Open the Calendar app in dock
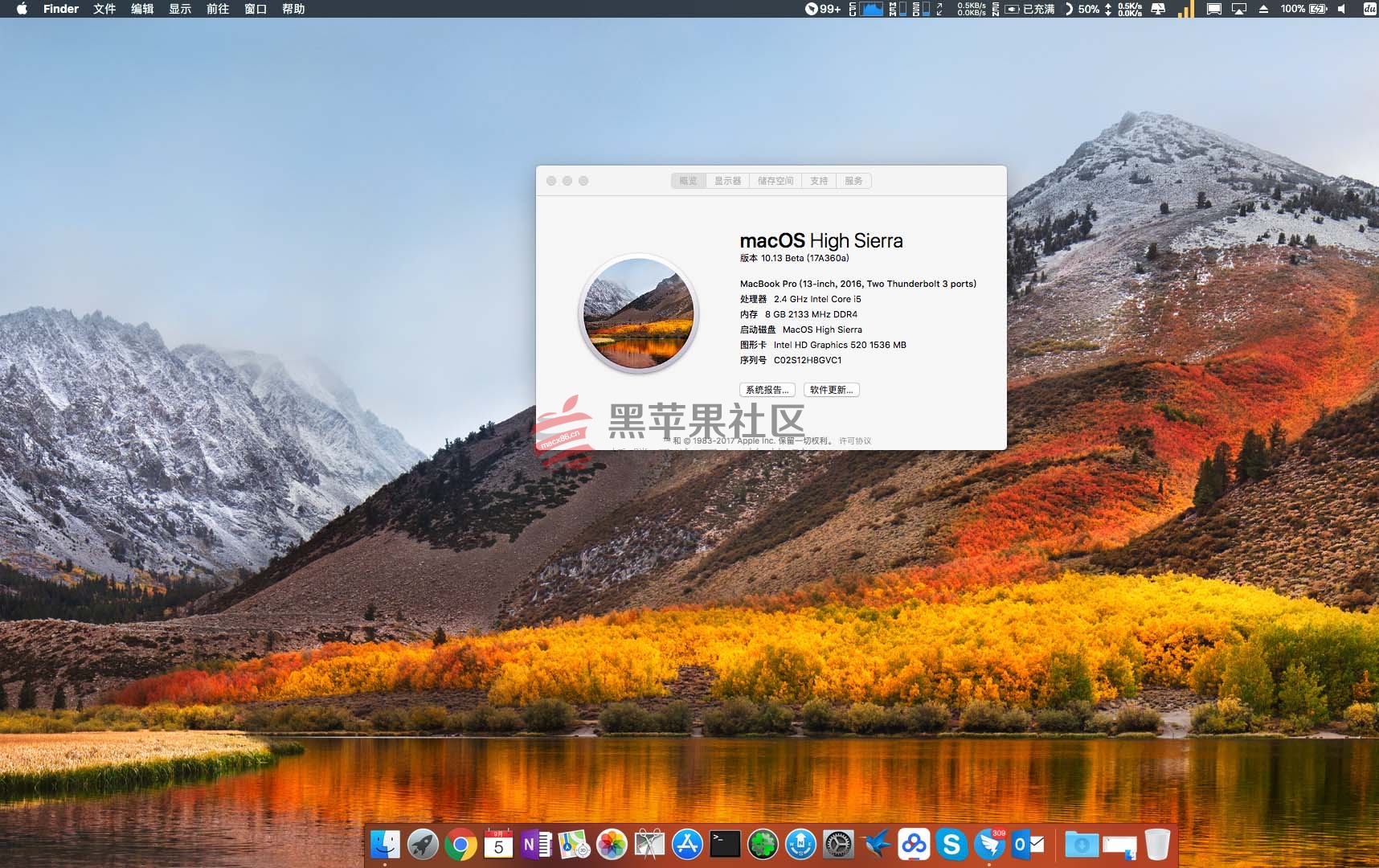The height and width of the screenshot is (868, 1379). (x=498, y=844)
